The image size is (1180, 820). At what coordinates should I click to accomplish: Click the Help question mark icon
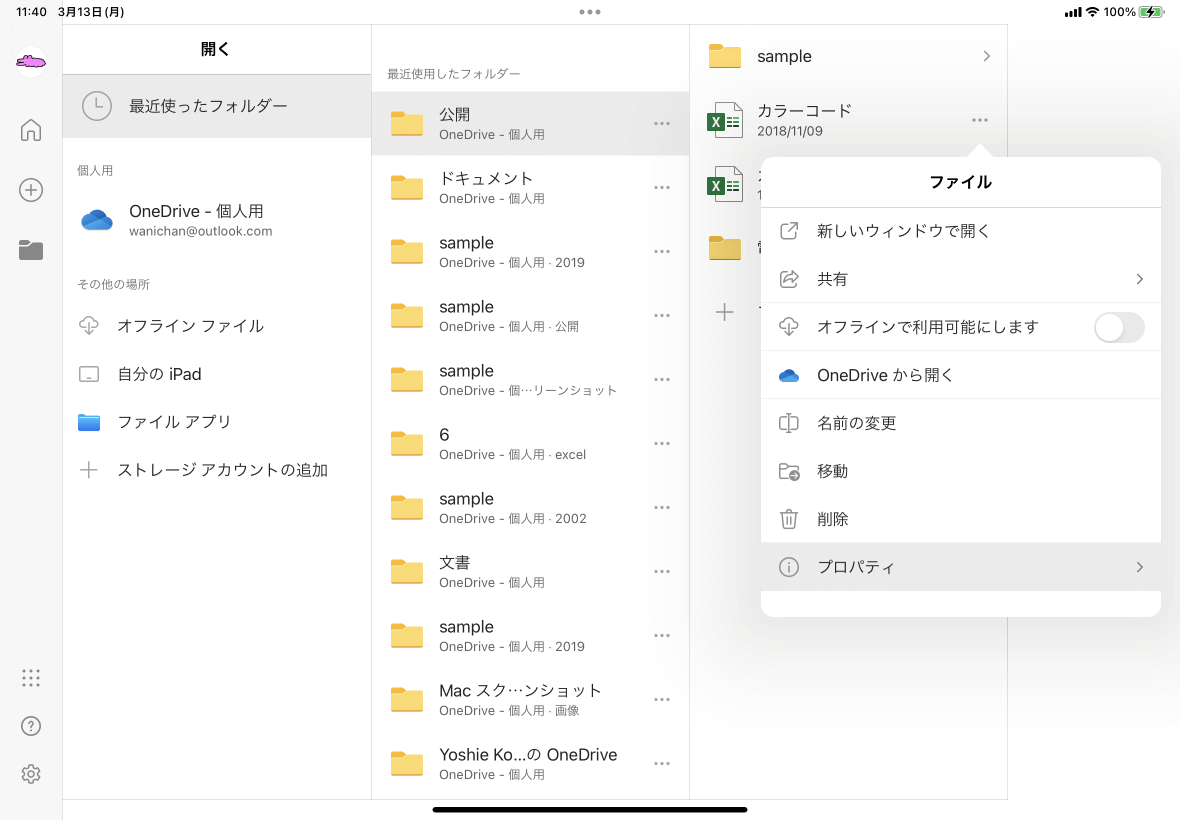[31, 726]
